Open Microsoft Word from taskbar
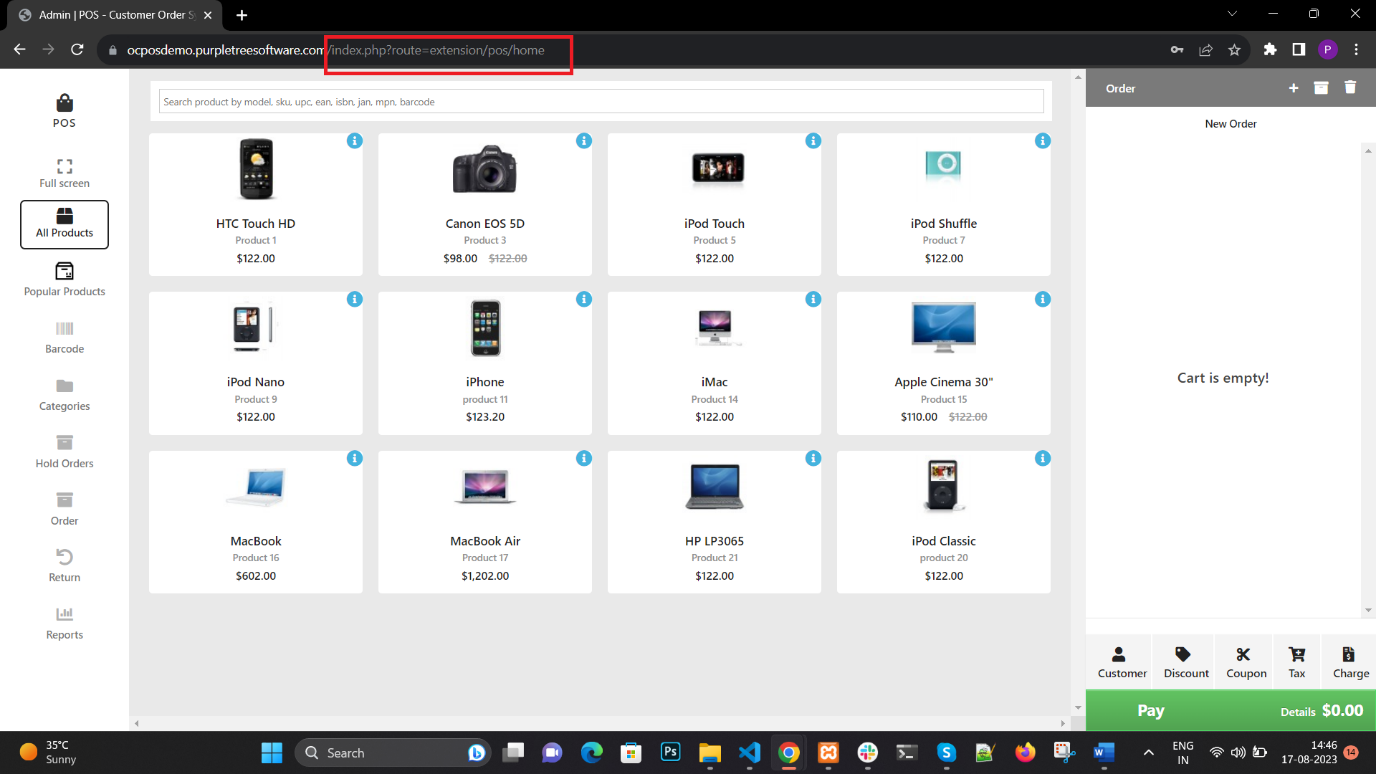 click(x=1103, y=752)
